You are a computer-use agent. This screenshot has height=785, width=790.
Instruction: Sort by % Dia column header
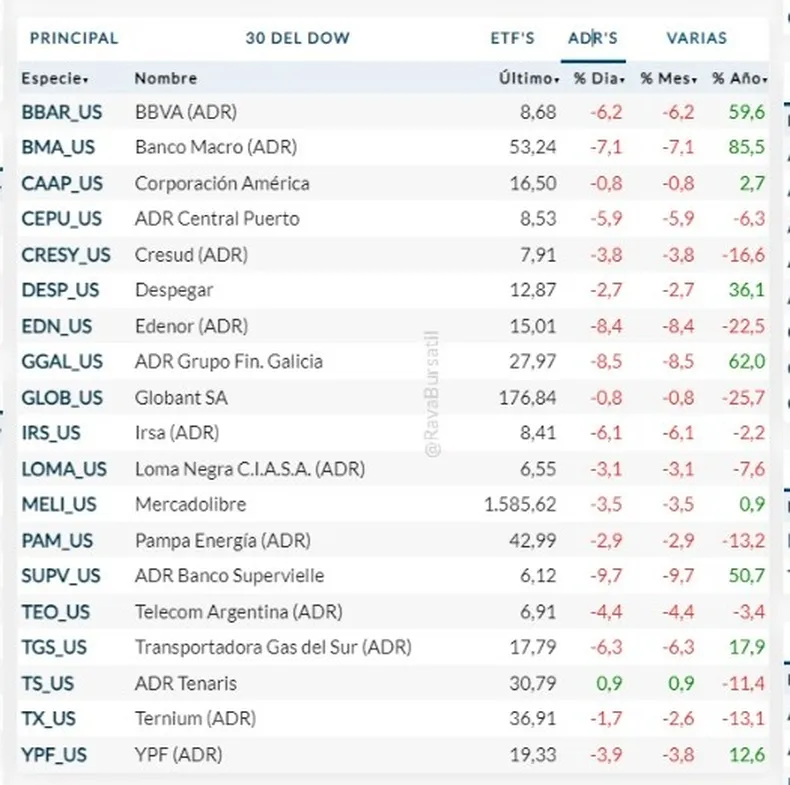[x=598, y=78]
